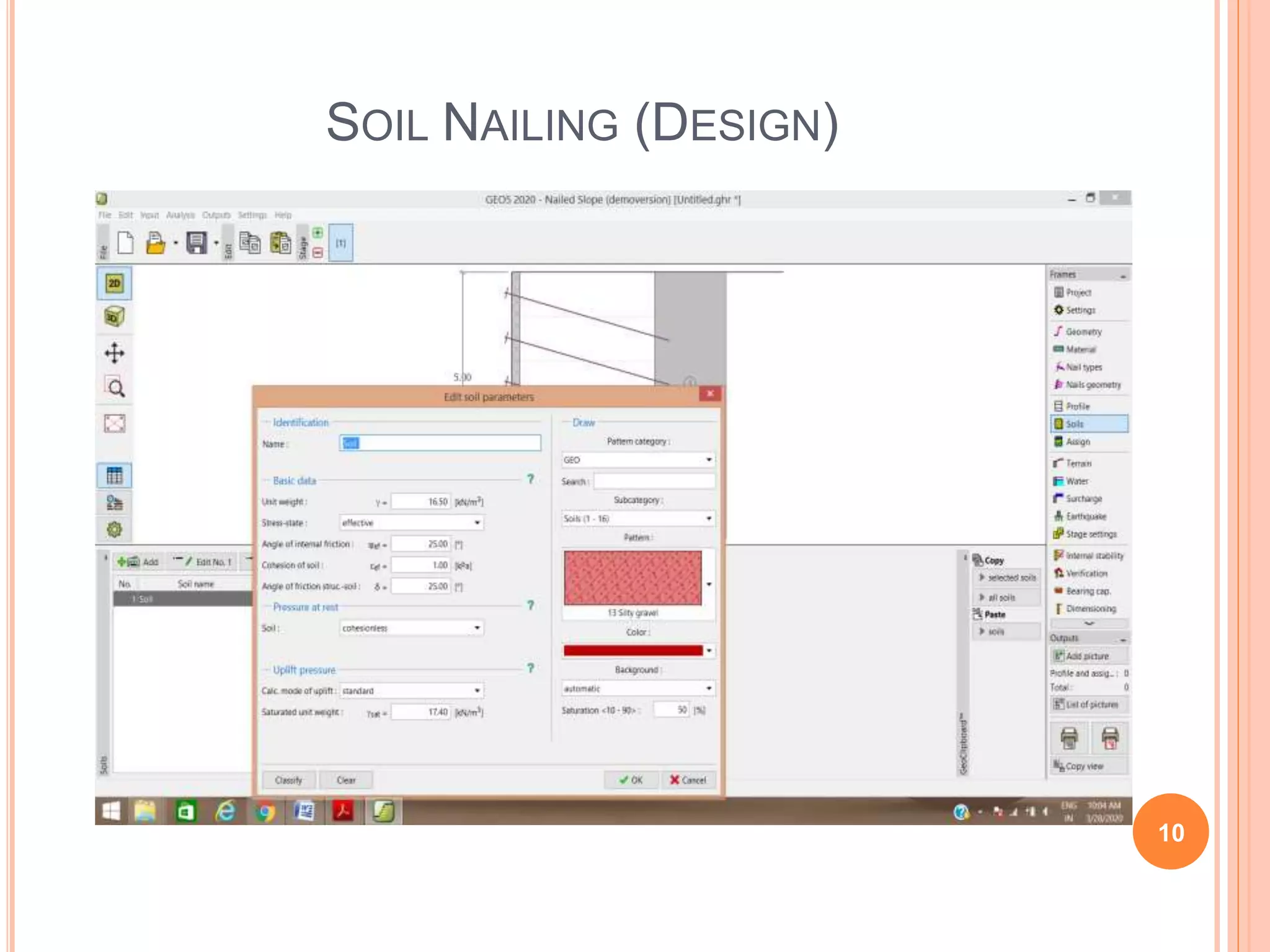
Task: Open Chrome from the Windows taskbar
Action: pyautogui.click(x=265, y=811)
